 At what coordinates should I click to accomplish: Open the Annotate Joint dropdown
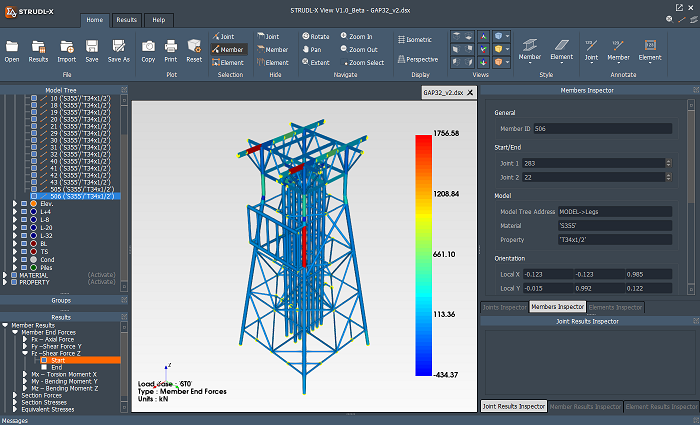click(x=592, y=50)
